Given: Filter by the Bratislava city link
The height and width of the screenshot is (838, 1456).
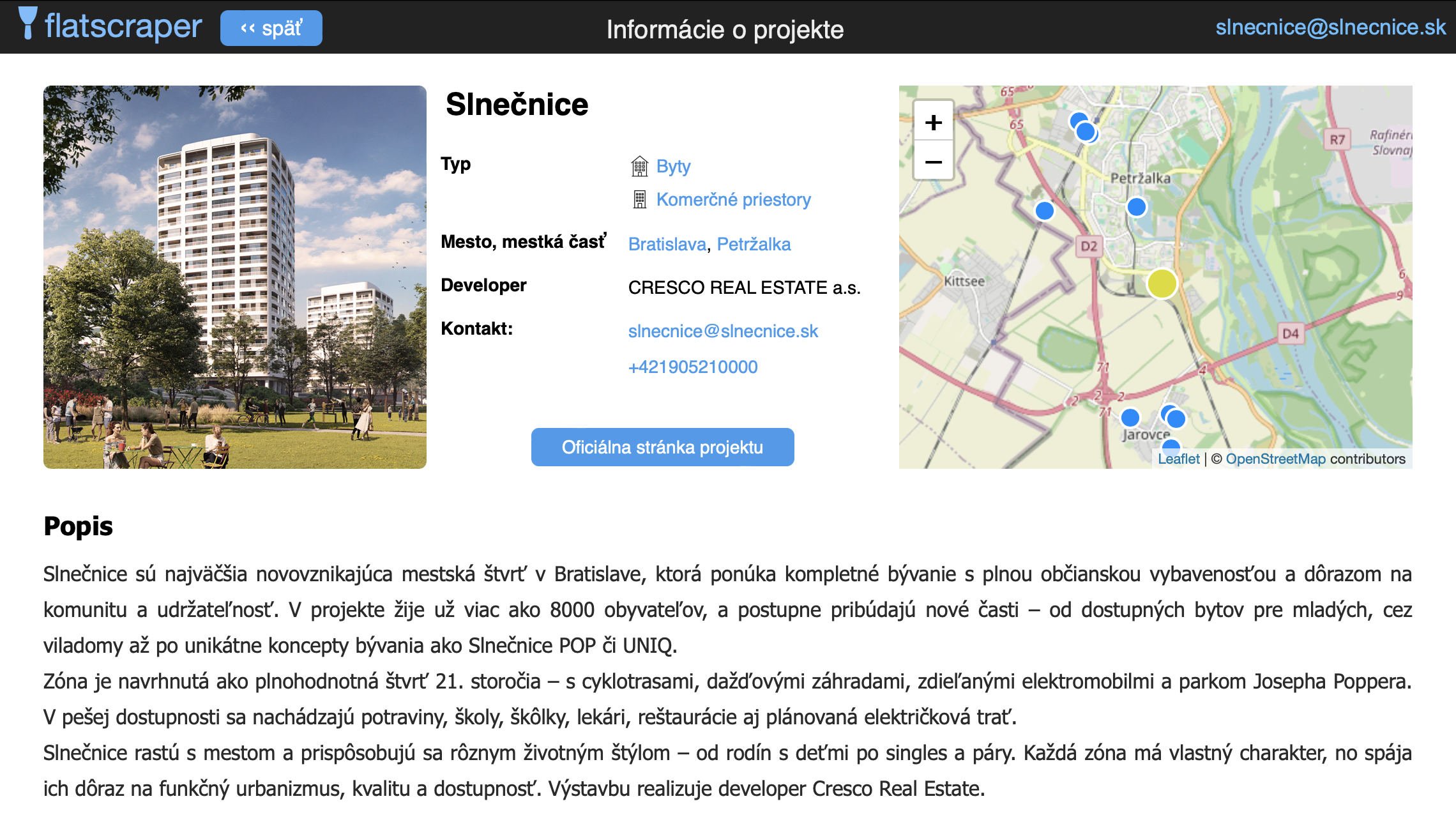Looking at the screenshot, I should (x=667, y=244).
